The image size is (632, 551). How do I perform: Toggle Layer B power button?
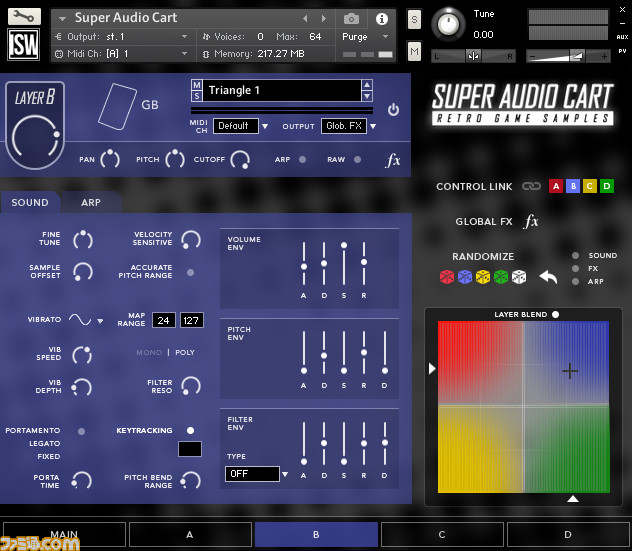393,110
